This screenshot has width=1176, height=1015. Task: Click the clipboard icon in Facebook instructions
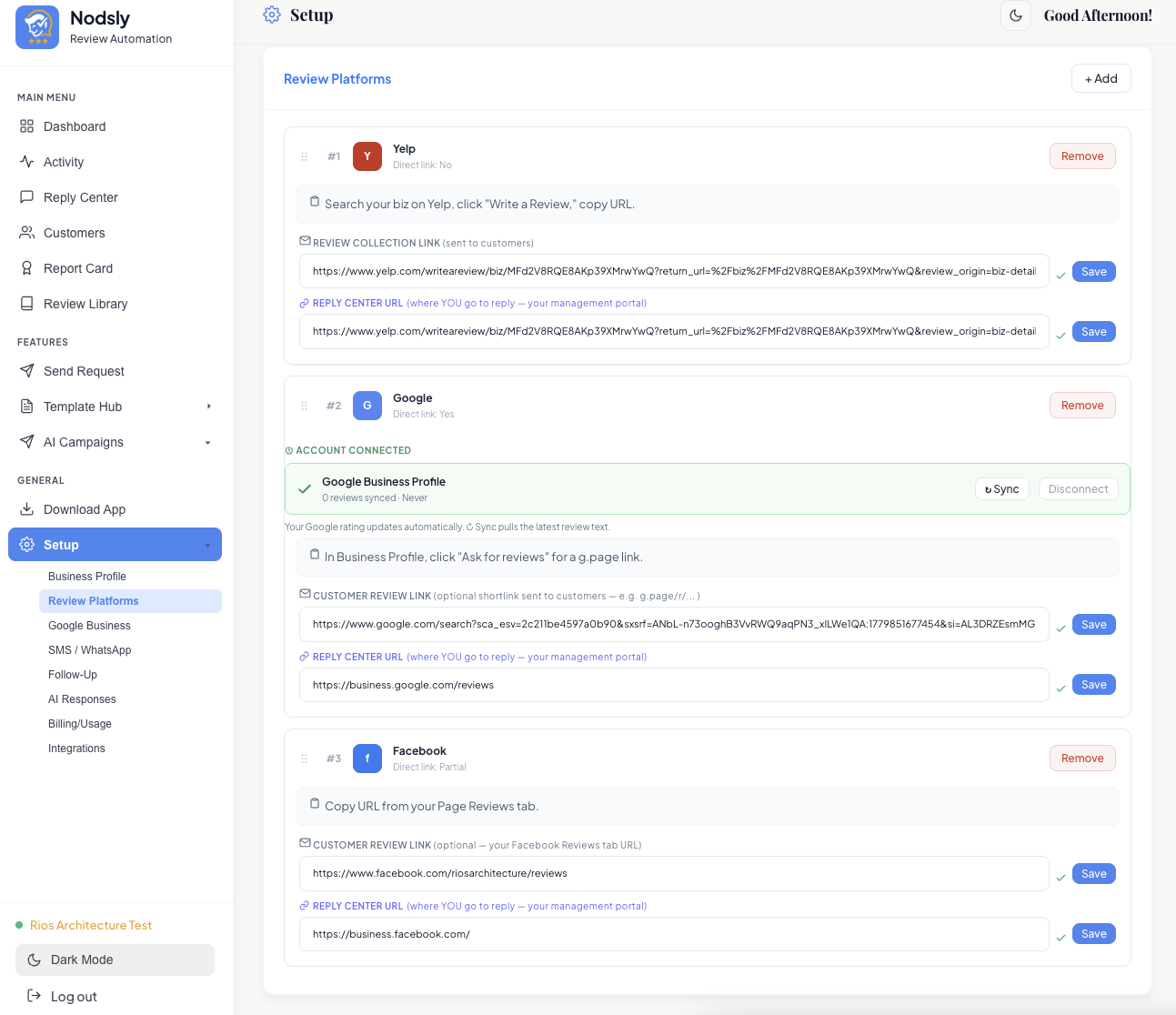(x=315, y=804)
